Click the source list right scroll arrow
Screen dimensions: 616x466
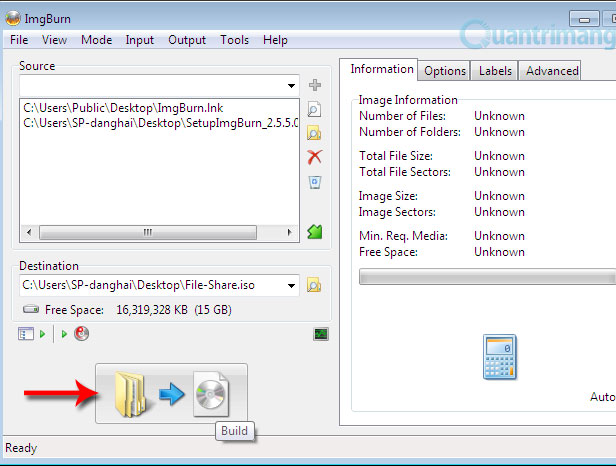290,232
